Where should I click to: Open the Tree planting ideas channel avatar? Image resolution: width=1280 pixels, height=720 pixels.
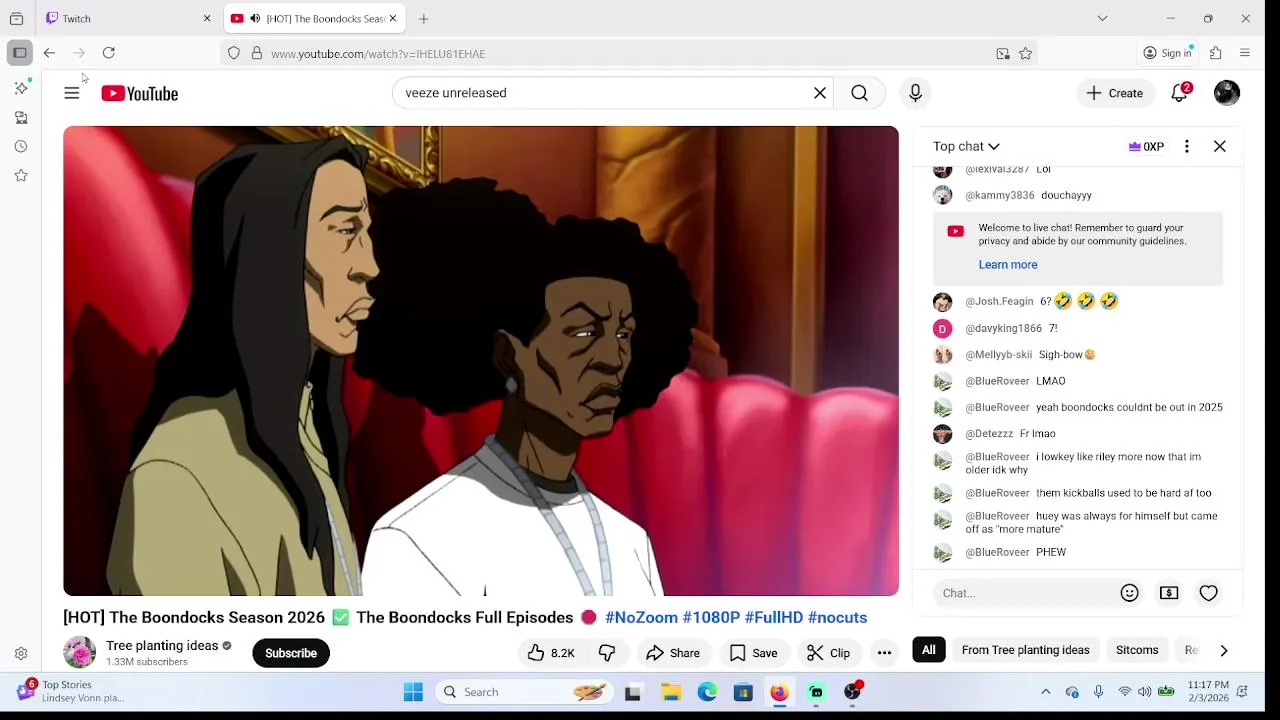click(x=79, y=652)
